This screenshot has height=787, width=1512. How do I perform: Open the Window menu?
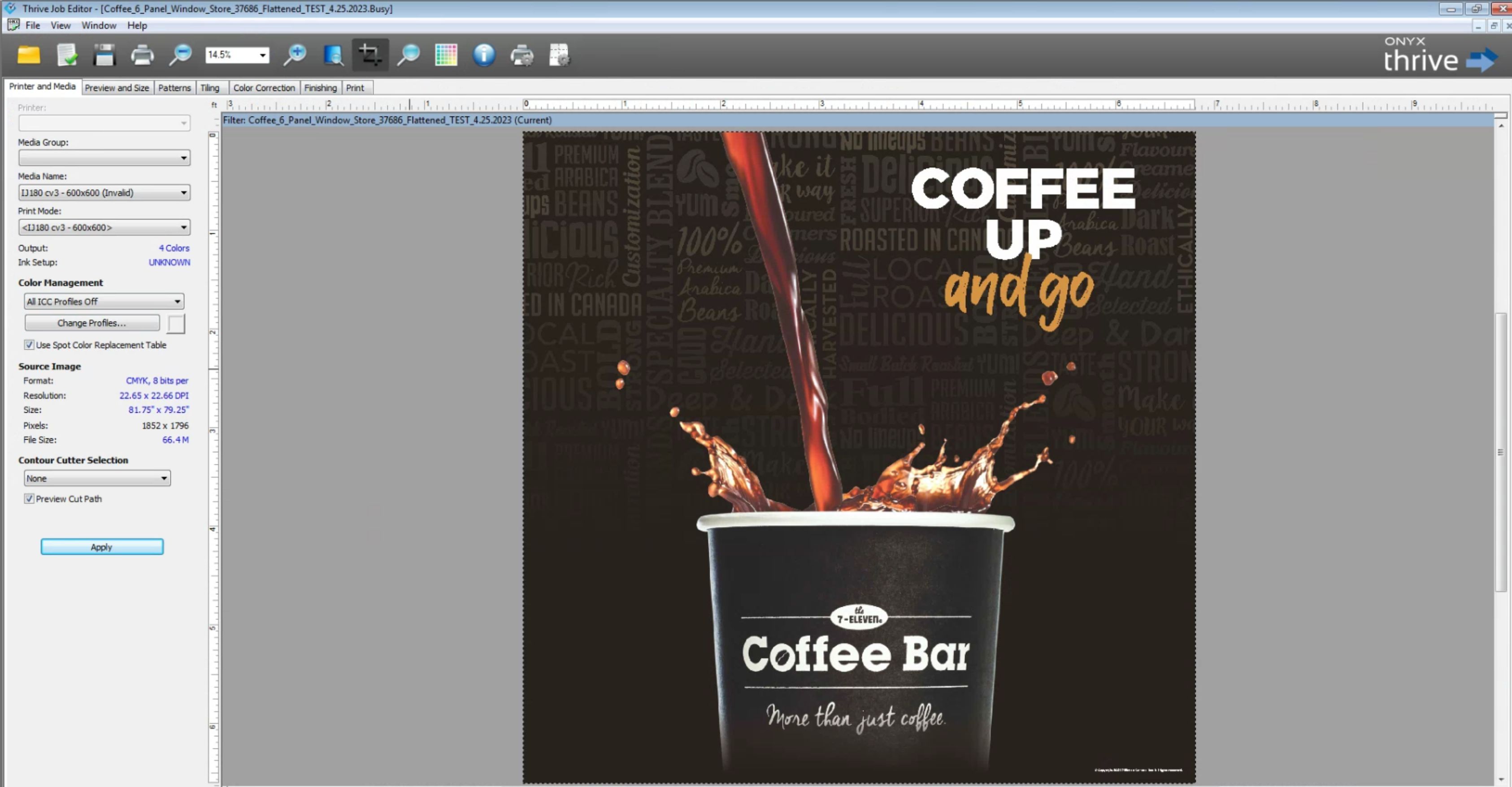(99, 25)
